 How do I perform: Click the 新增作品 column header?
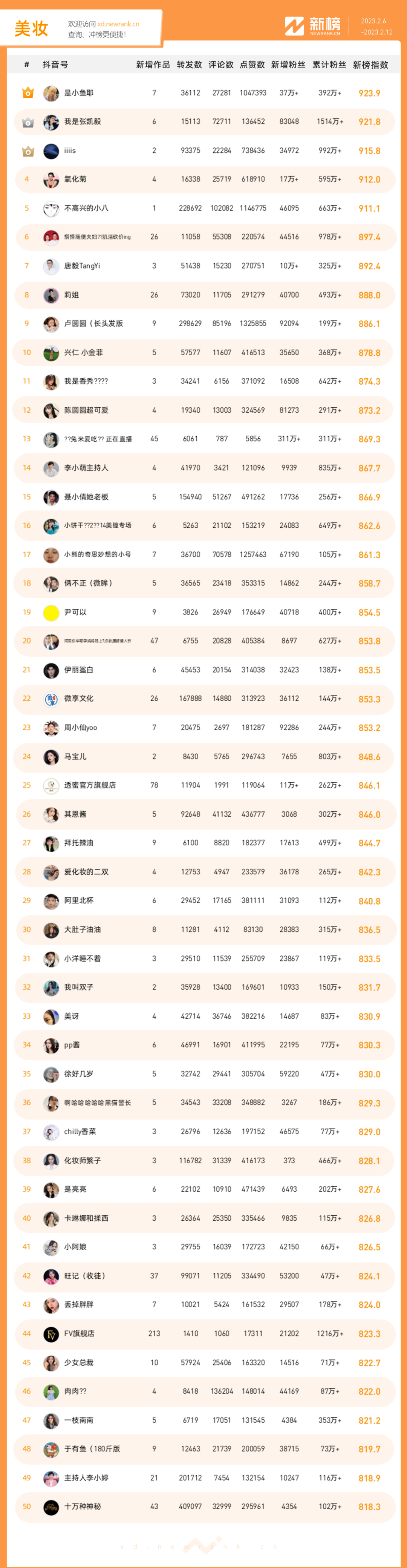point(153,65)
